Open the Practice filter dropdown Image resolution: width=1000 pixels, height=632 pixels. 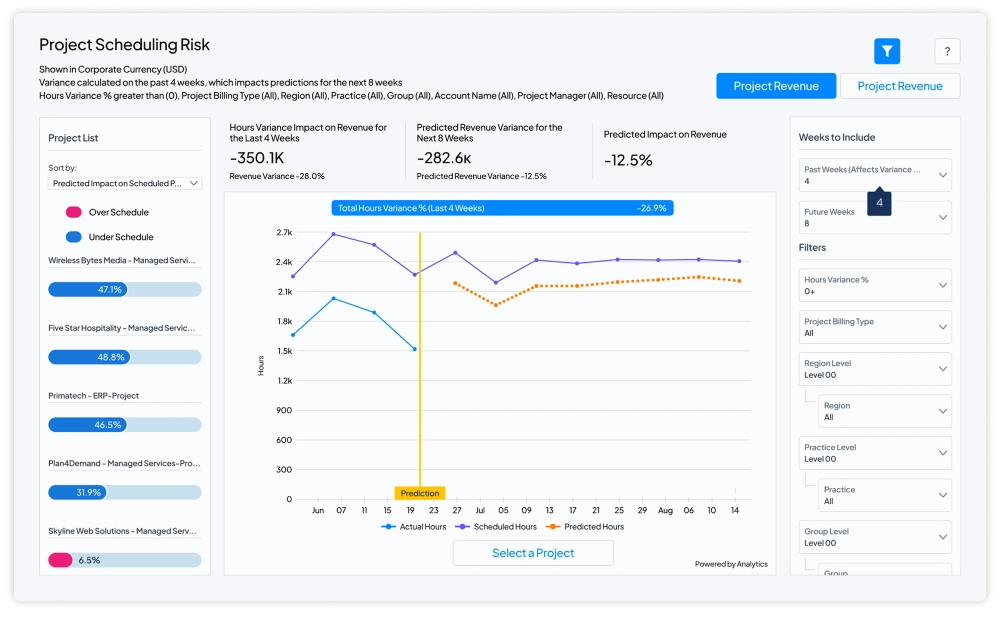(x=884, y=495)
